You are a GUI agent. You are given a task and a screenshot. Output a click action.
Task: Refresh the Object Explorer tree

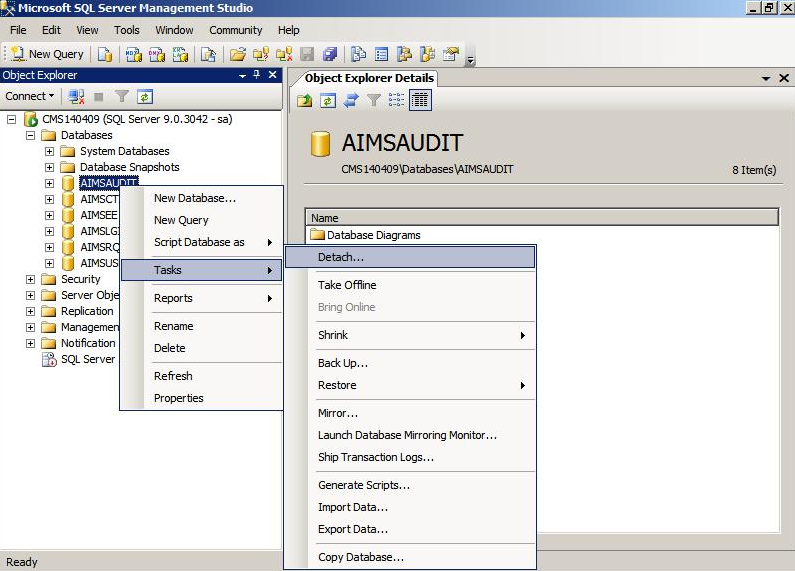[x=145, y=96]
